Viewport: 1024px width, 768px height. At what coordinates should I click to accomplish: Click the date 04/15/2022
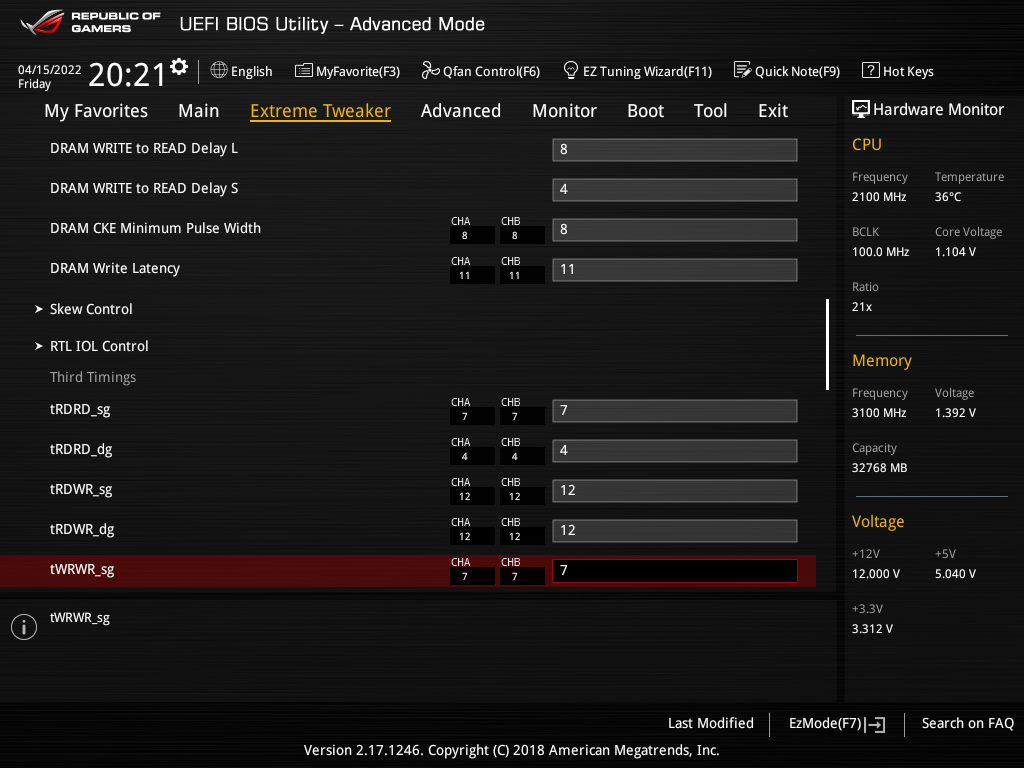[x=50, y=70]
